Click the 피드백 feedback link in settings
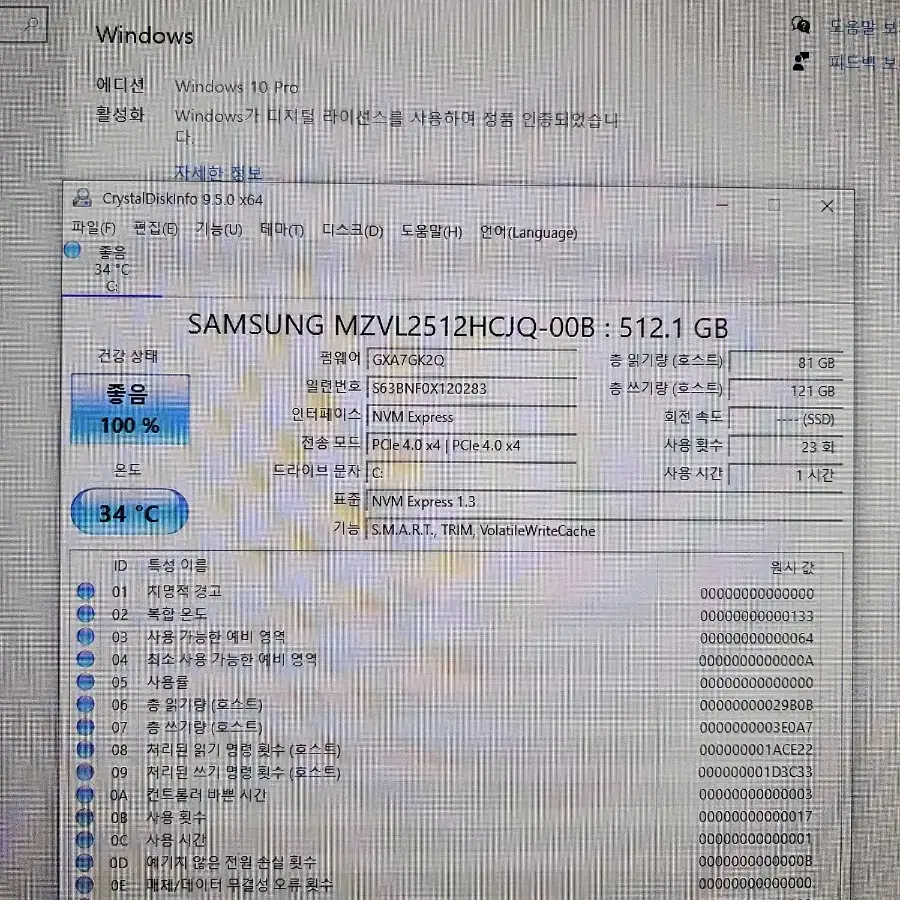This screenshot has width=900, height=900. tap(863, 61)
